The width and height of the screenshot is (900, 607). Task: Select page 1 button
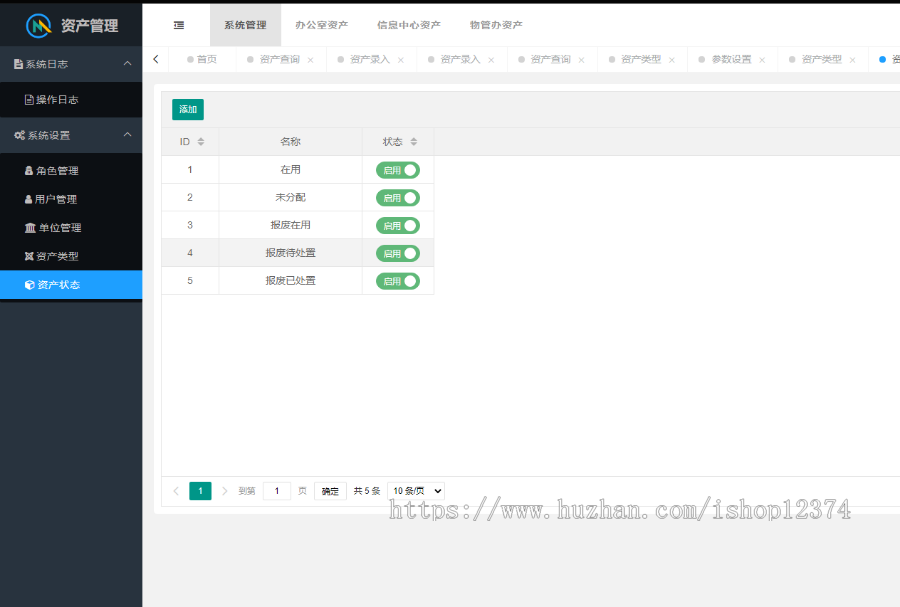200,491
